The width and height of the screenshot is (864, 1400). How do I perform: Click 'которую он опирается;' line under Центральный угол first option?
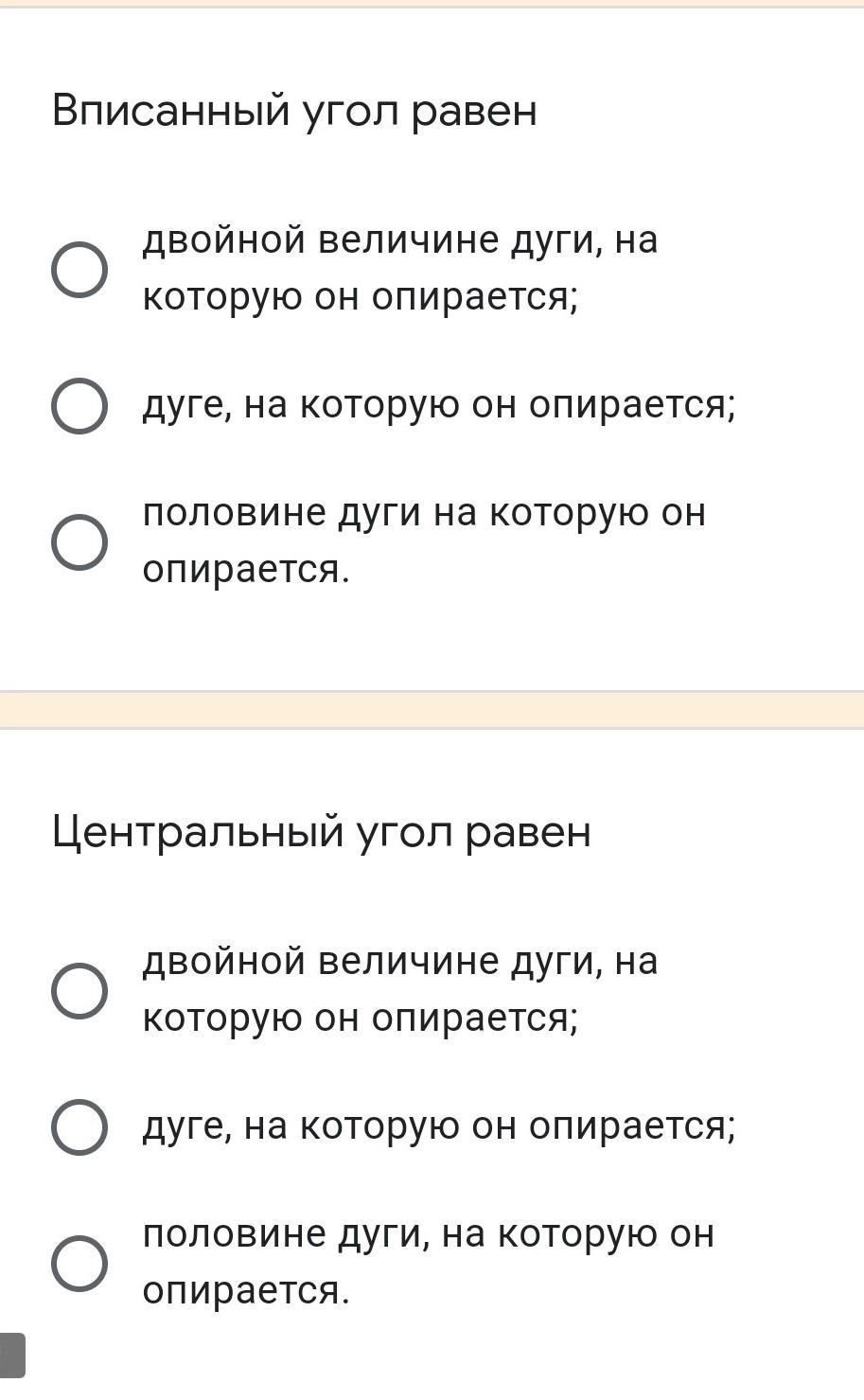(360, 1019)
